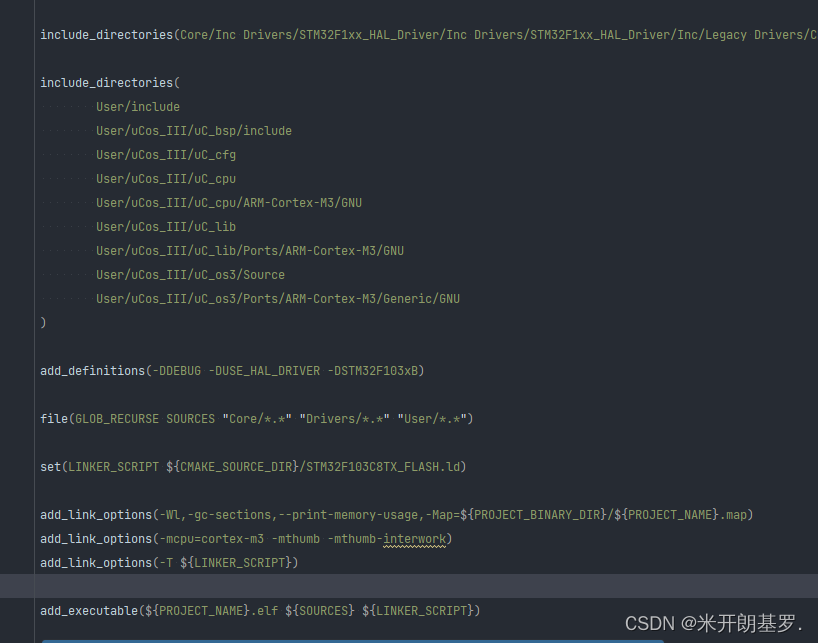Image resolution: width=818 pixels, height=643 pixels.
Task: Click the User/uCos_III/uC_cpu path
Action: point(166,178)
